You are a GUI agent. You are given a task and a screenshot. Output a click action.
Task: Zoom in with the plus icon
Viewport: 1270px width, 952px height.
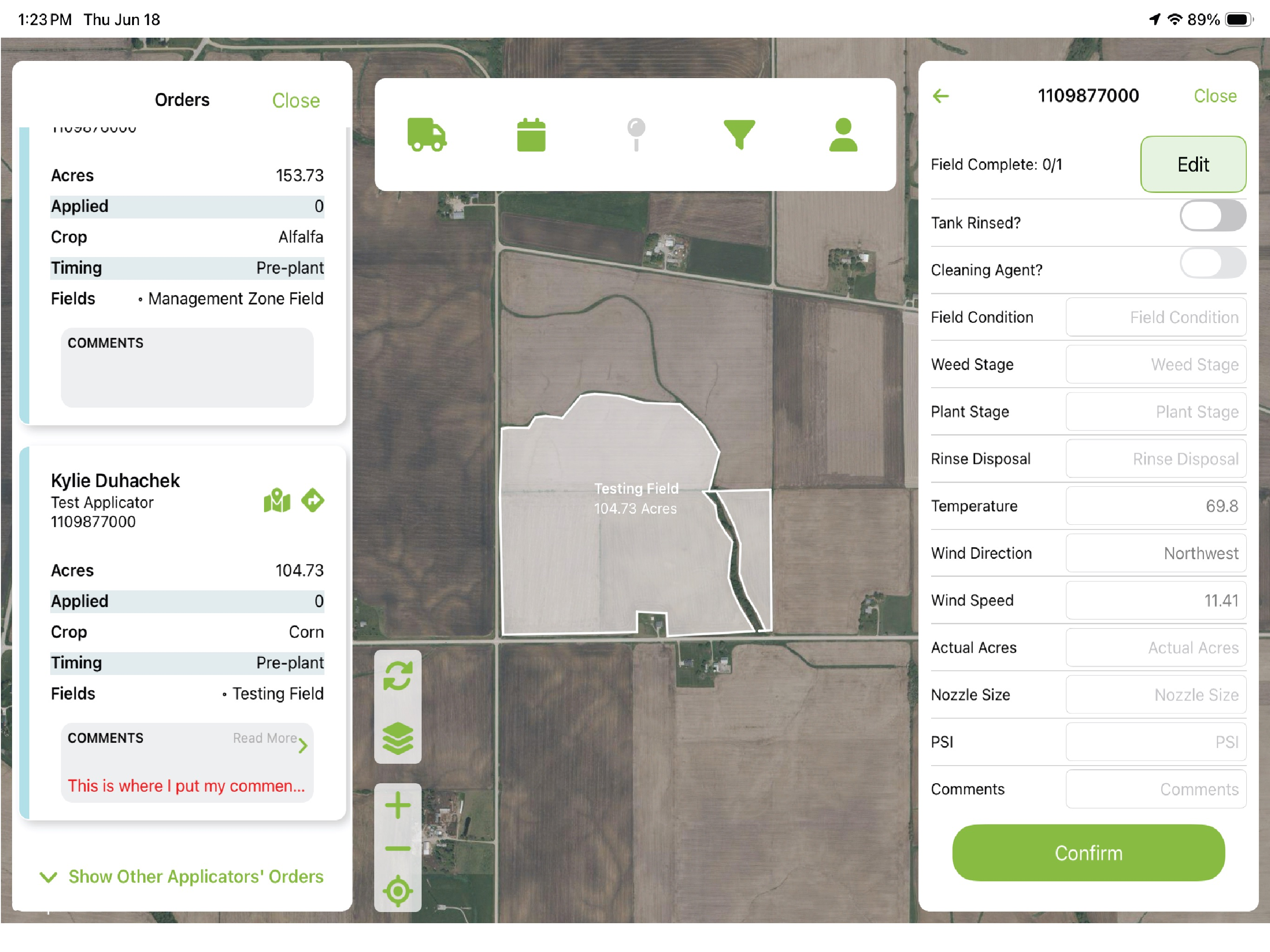coord(397,805)
